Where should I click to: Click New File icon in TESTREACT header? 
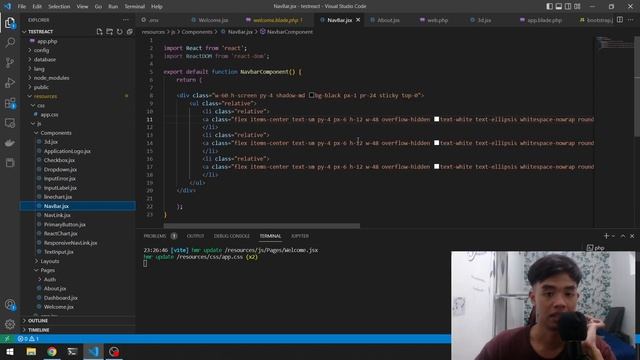(100, 31)
